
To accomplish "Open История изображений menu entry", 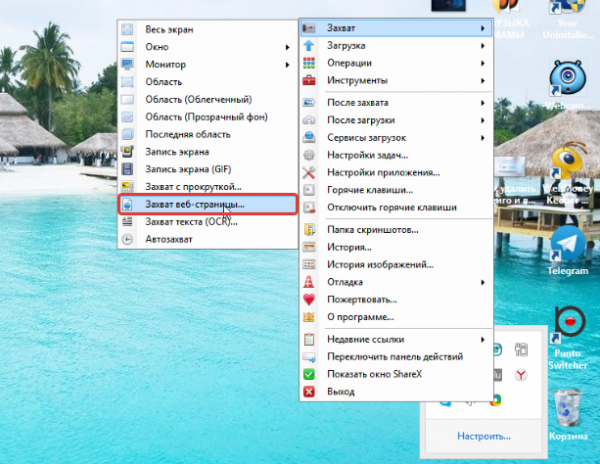I will [396, 265].
